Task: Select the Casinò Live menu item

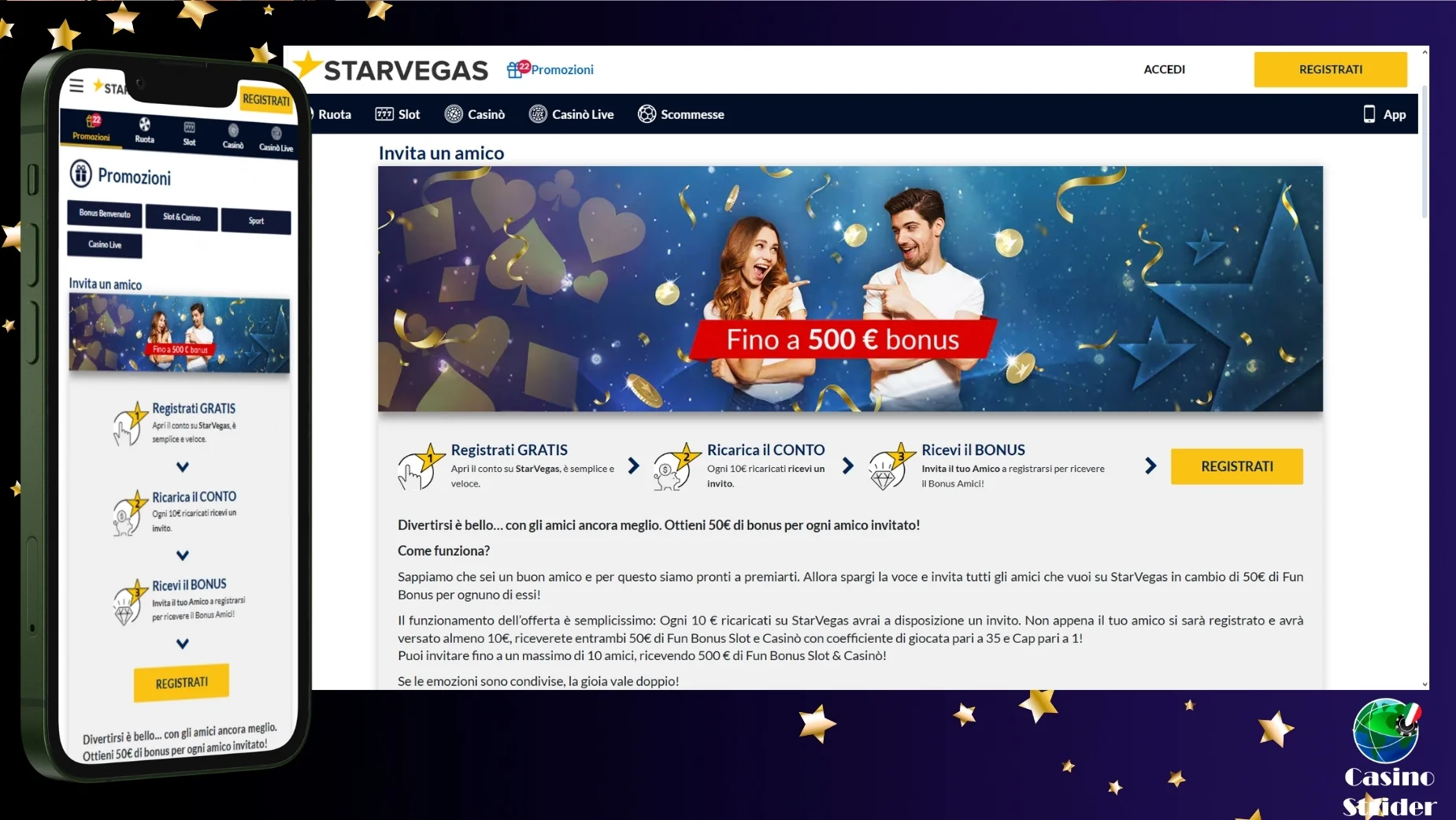Action: 571,114
